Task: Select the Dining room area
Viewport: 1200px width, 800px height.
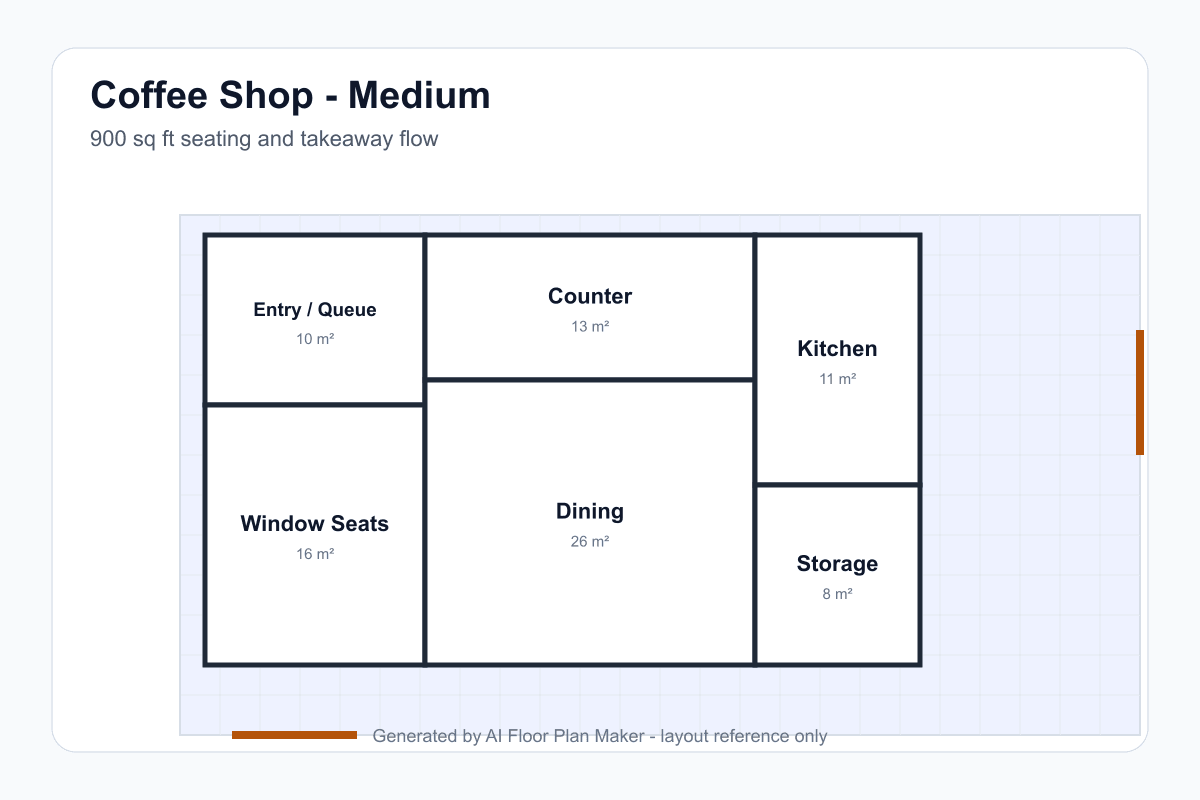Action: click(590, 522)
